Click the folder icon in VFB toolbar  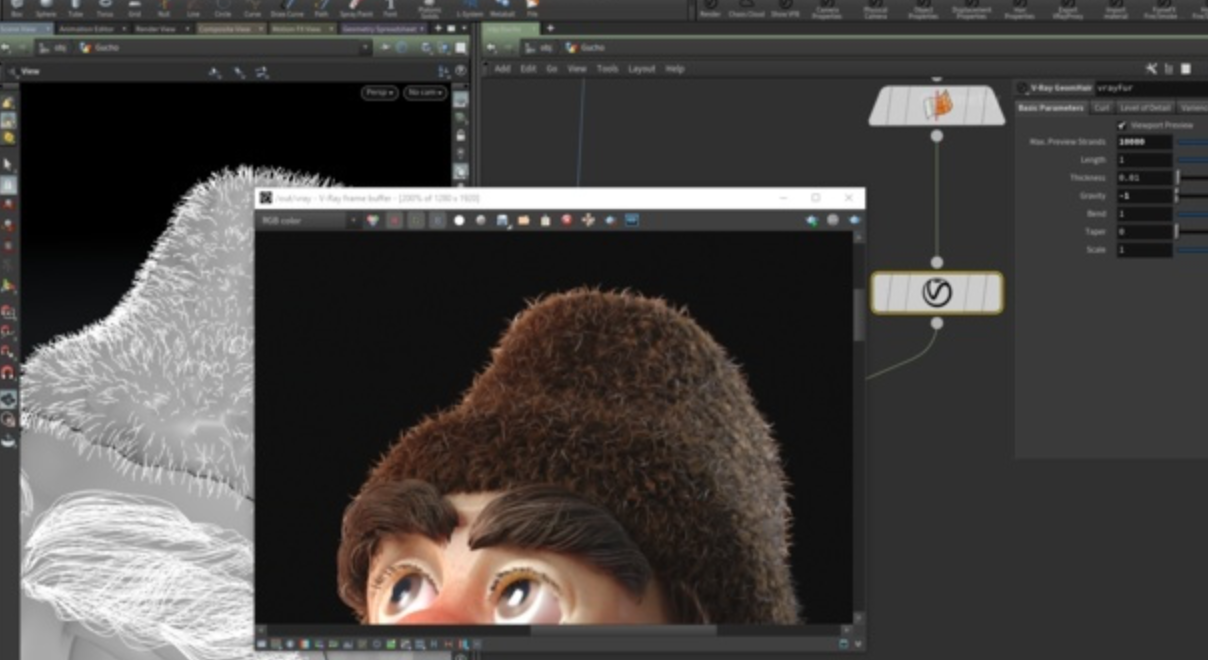[x=523, y=220]
